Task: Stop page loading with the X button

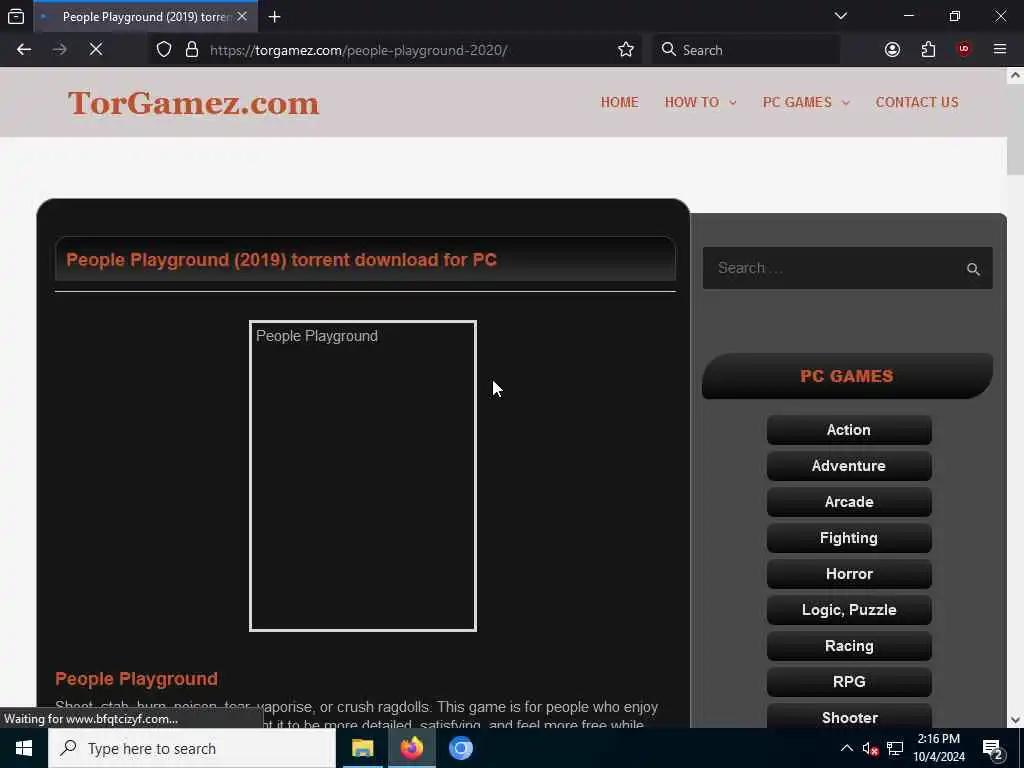Action: 96,50
